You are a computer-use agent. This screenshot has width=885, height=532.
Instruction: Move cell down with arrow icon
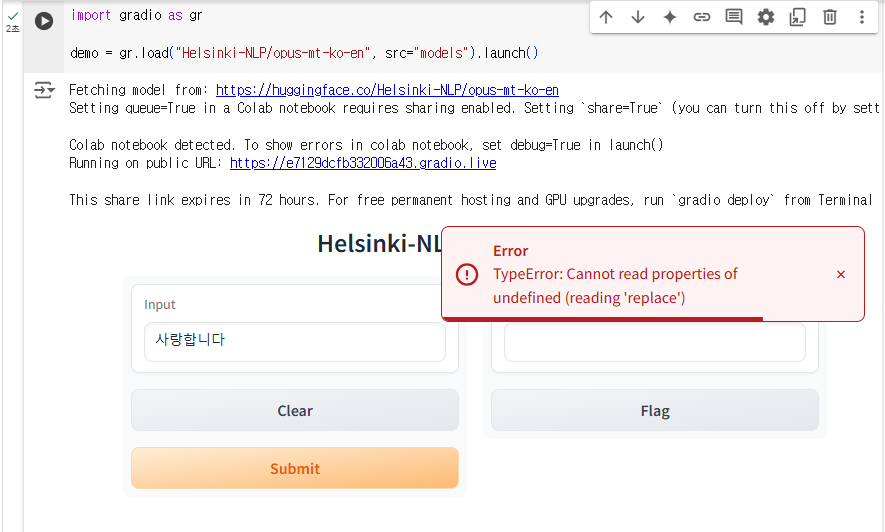(x=638, y=17)
